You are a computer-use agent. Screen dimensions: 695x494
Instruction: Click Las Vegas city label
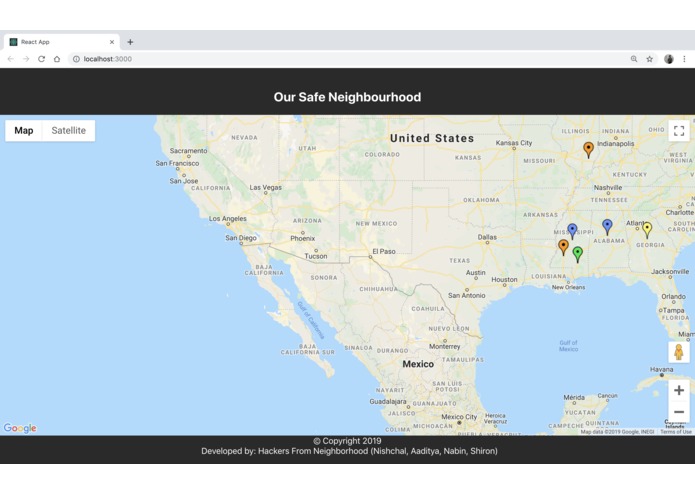(265, 187)
